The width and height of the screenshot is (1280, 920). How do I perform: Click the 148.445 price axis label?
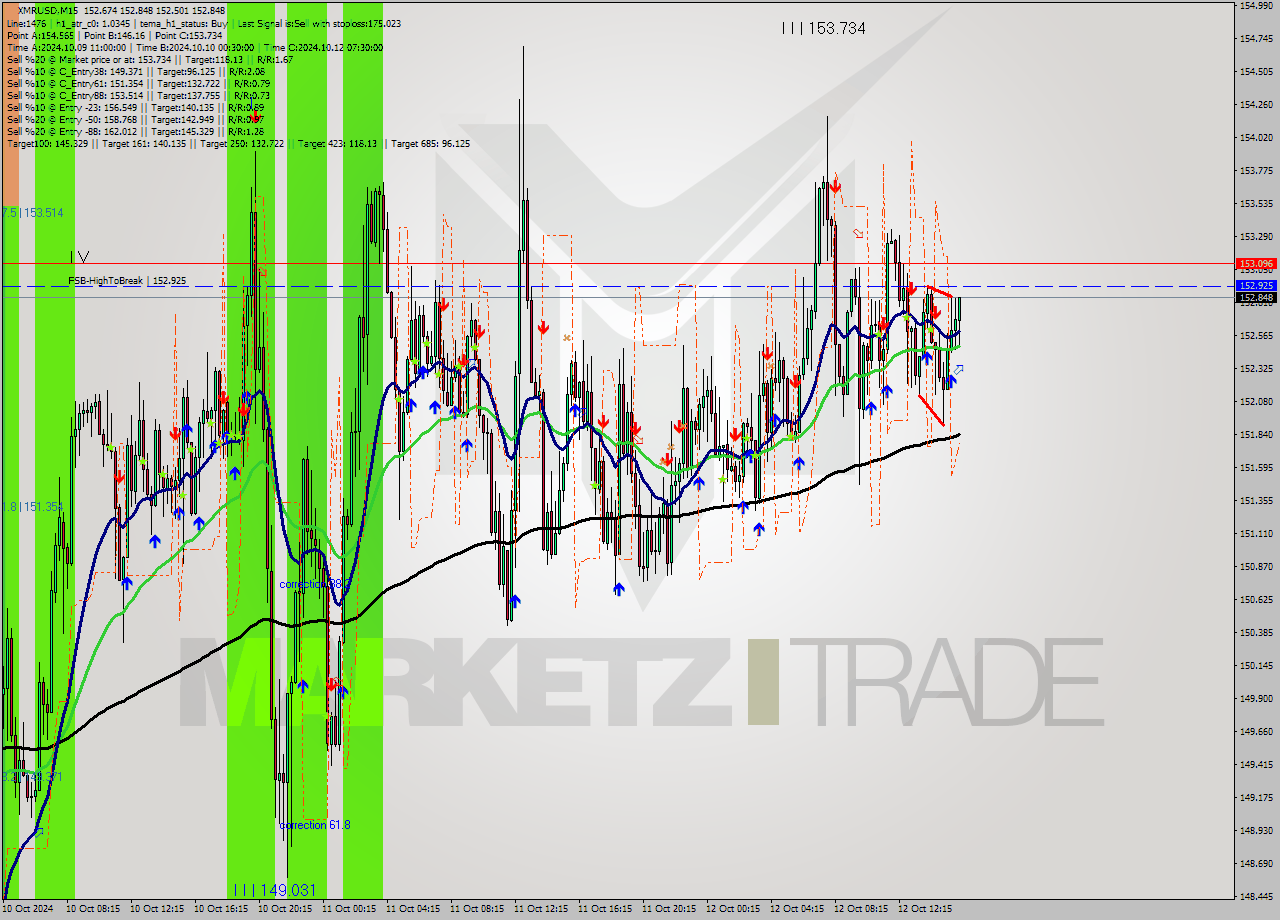(1256, 896)
